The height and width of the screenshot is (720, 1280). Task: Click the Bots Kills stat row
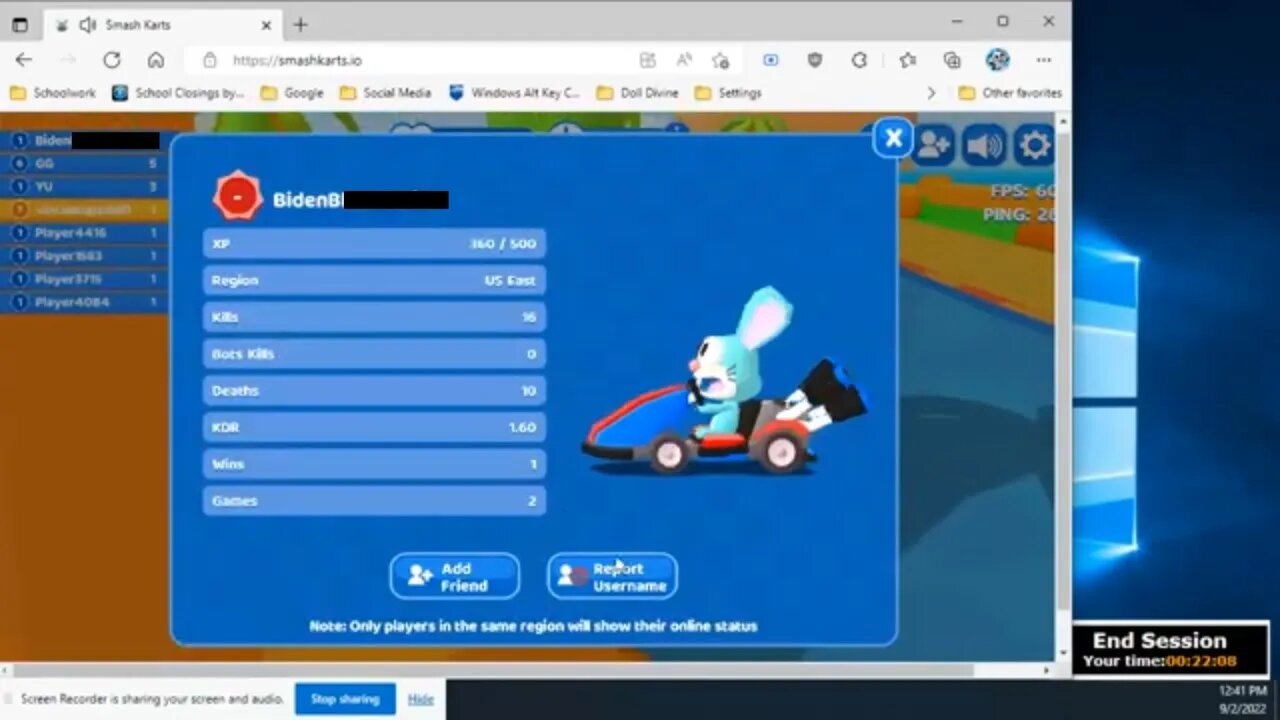click(x=374, y=353)
